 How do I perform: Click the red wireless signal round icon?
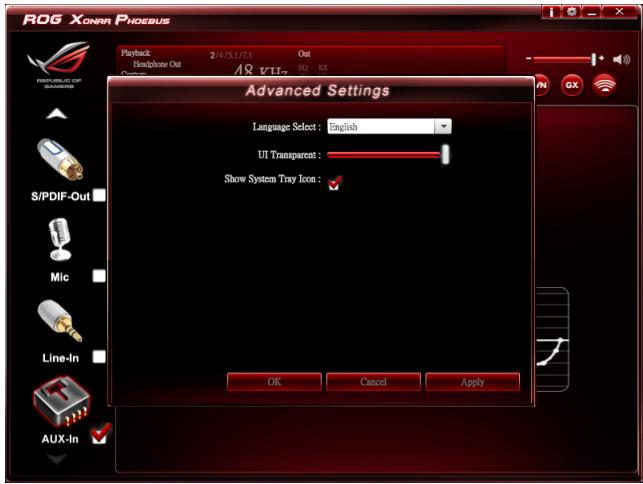[x=604, y=85]
